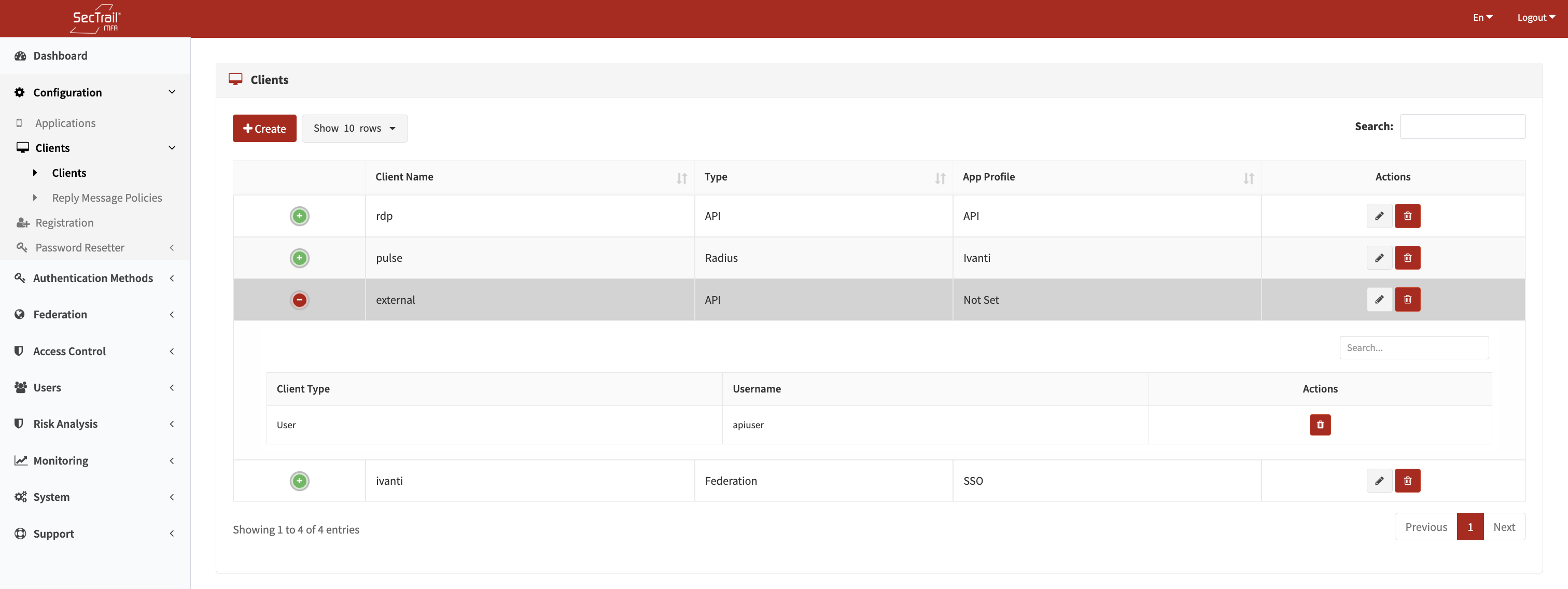This screenshot has width=1568, height=589.
Task: Click inside the Search field at top right
Action: tap(1463, 127)
